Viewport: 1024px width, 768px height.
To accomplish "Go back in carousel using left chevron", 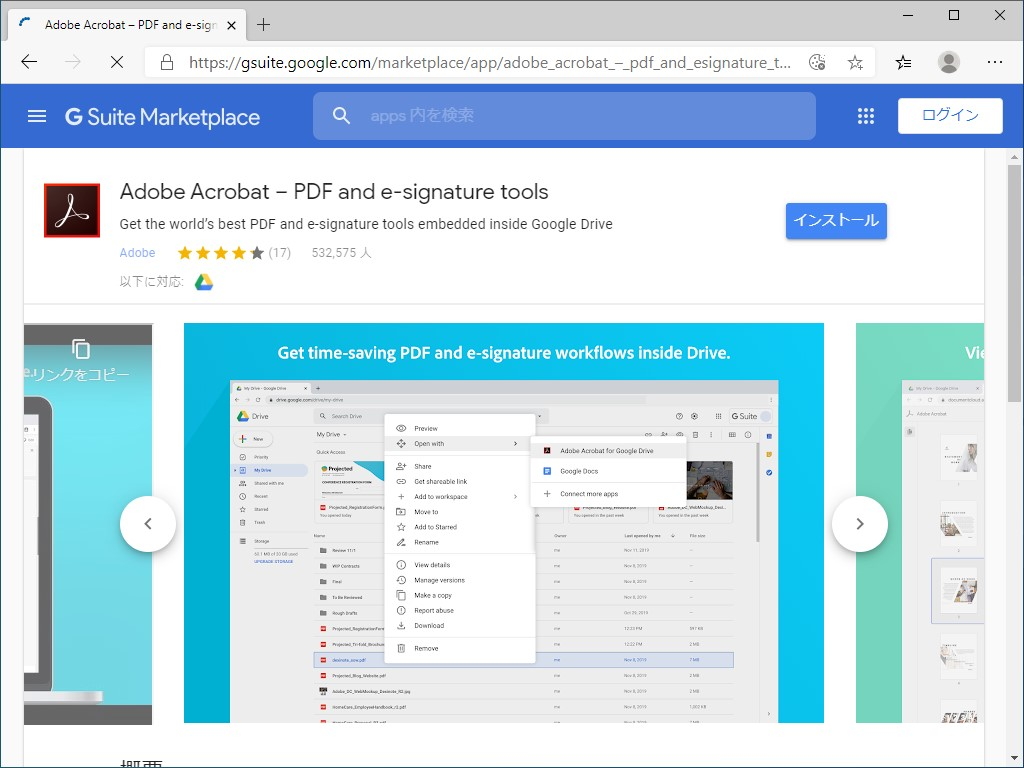I will (x=148, y=523).
